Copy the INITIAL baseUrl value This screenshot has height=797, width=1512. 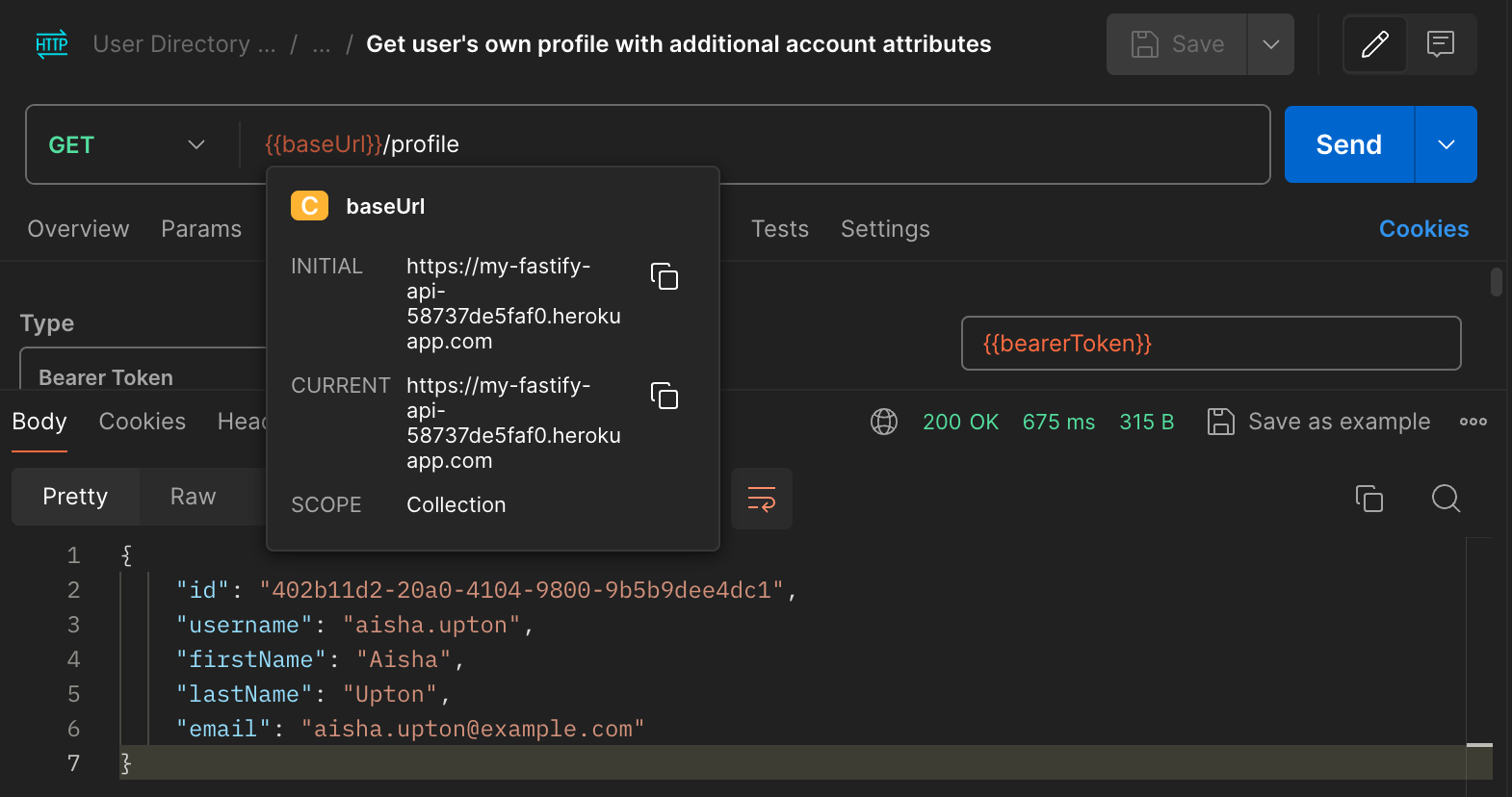[665, 276]
